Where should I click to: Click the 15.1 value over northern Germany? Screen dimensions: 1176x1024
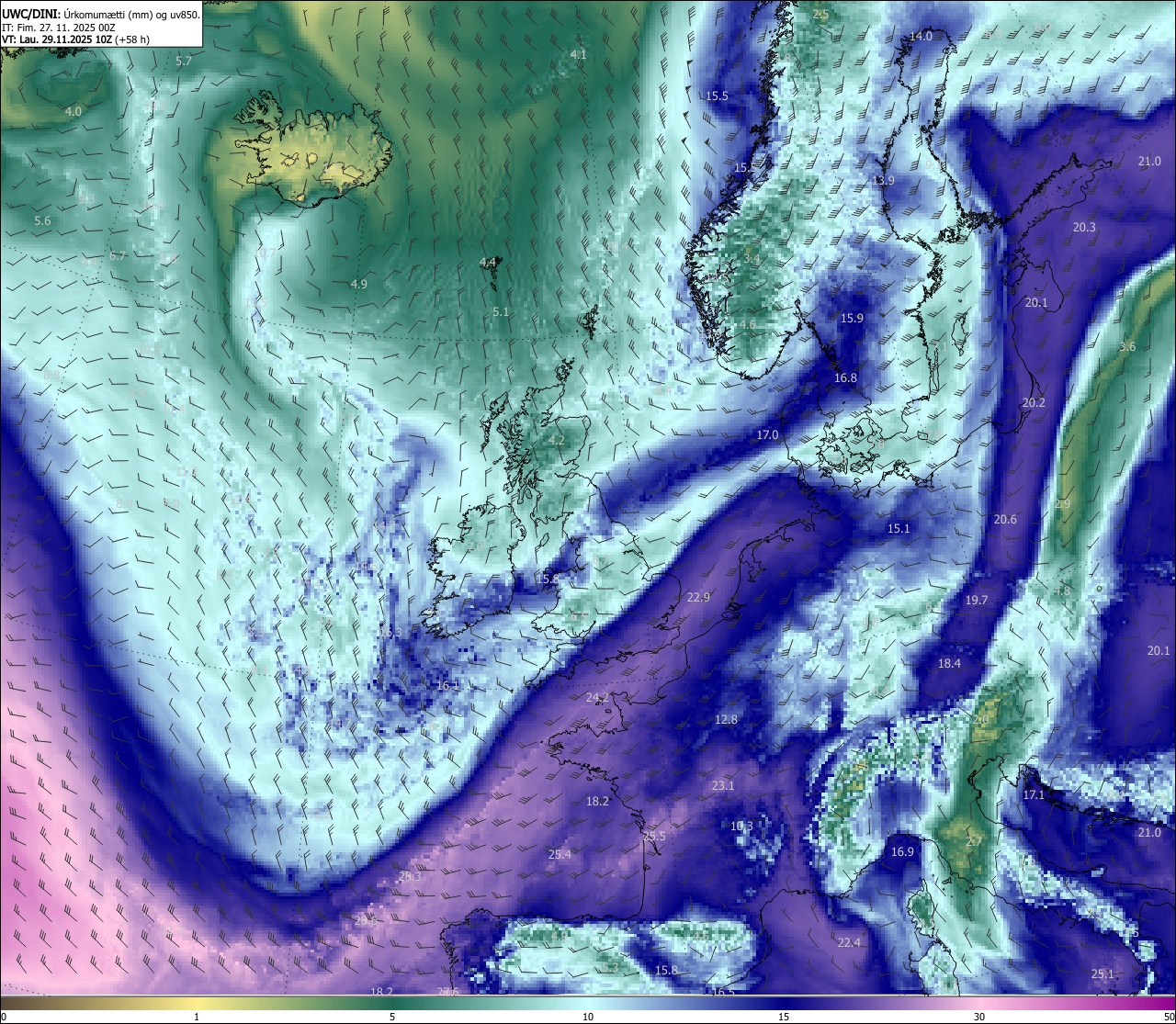(899, 529)
